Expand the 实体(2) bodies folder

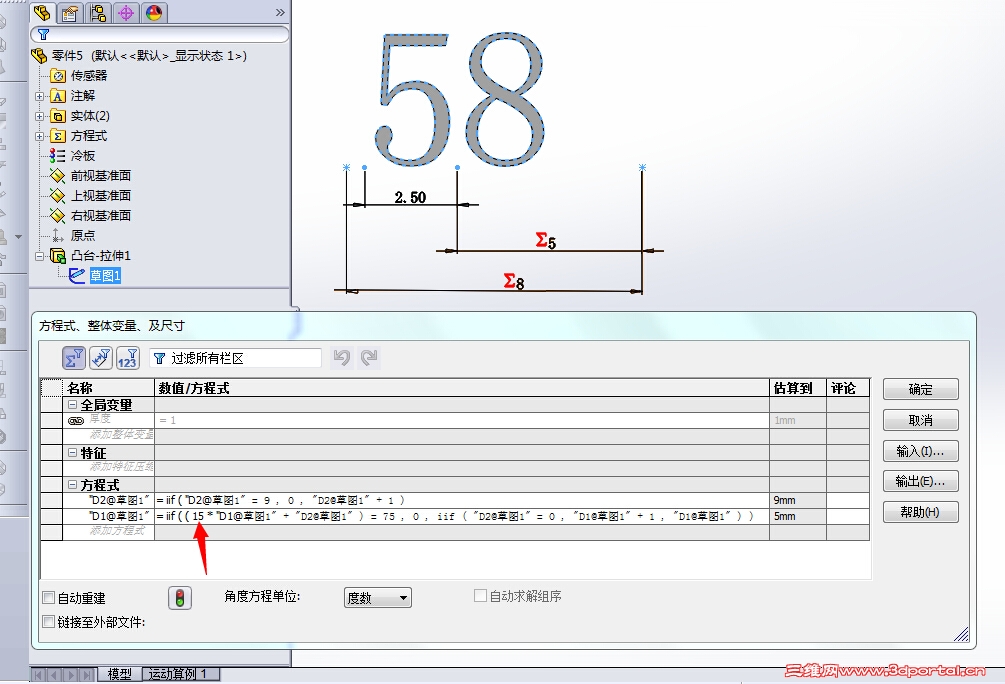40,116
